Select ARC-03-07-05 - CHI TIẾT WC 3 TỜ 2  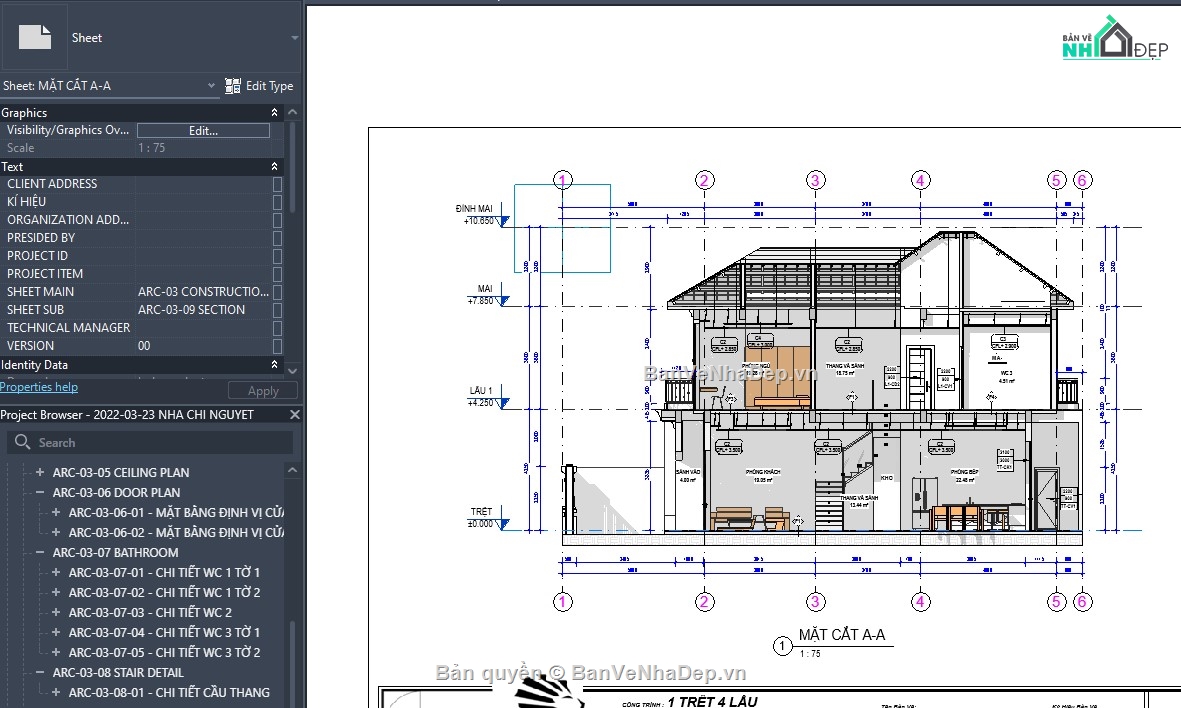tap(164, 652)
